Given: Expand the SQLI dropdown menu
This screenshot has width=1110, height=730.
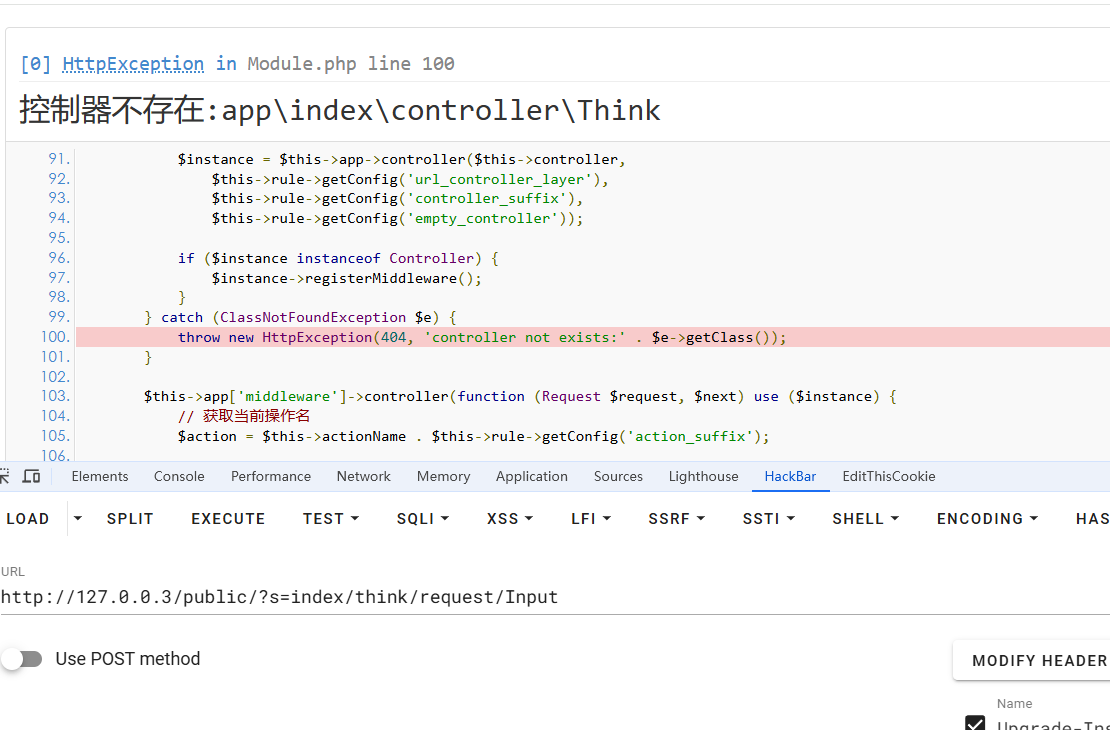Looking at the screenshot, I should tap(422, 518).
